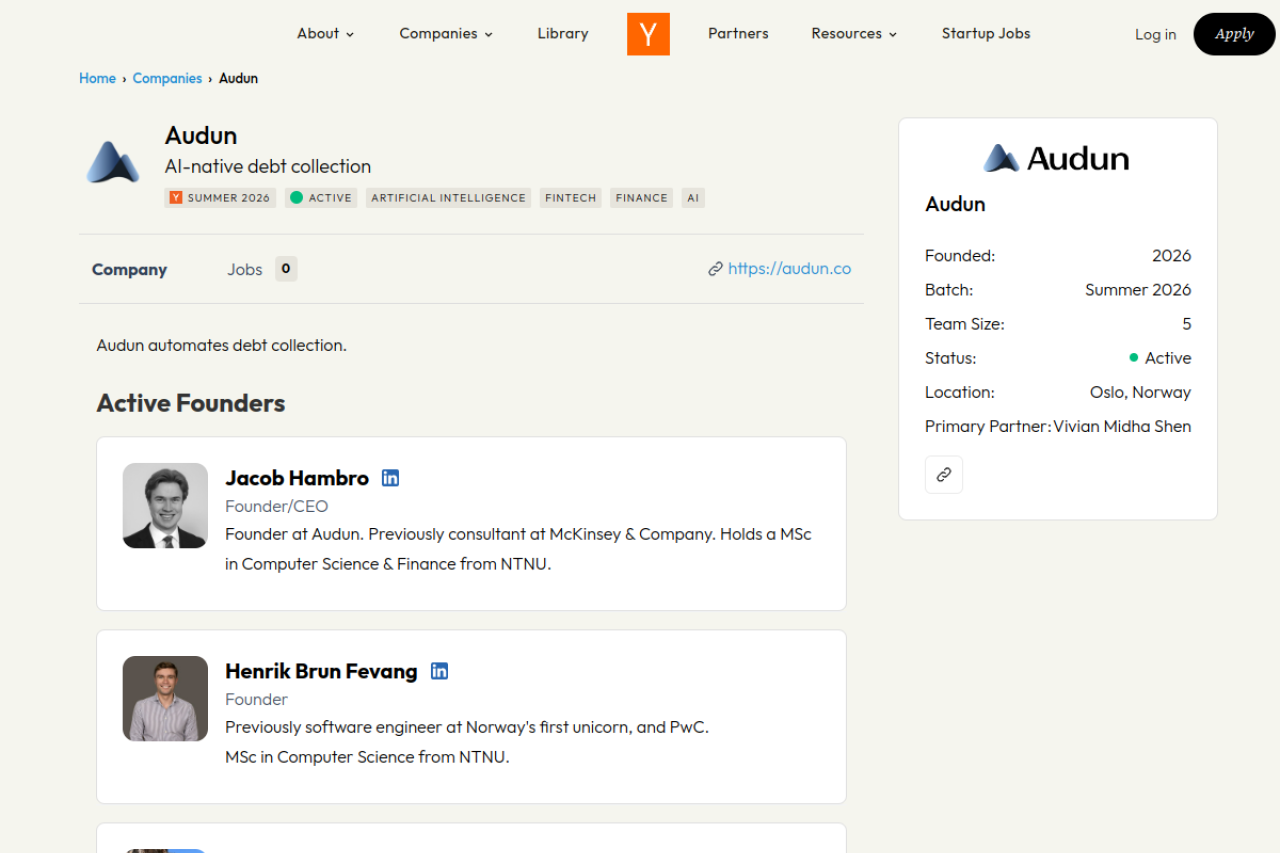Click the SUMMER 2026 batch tag

tap(220, 198)
